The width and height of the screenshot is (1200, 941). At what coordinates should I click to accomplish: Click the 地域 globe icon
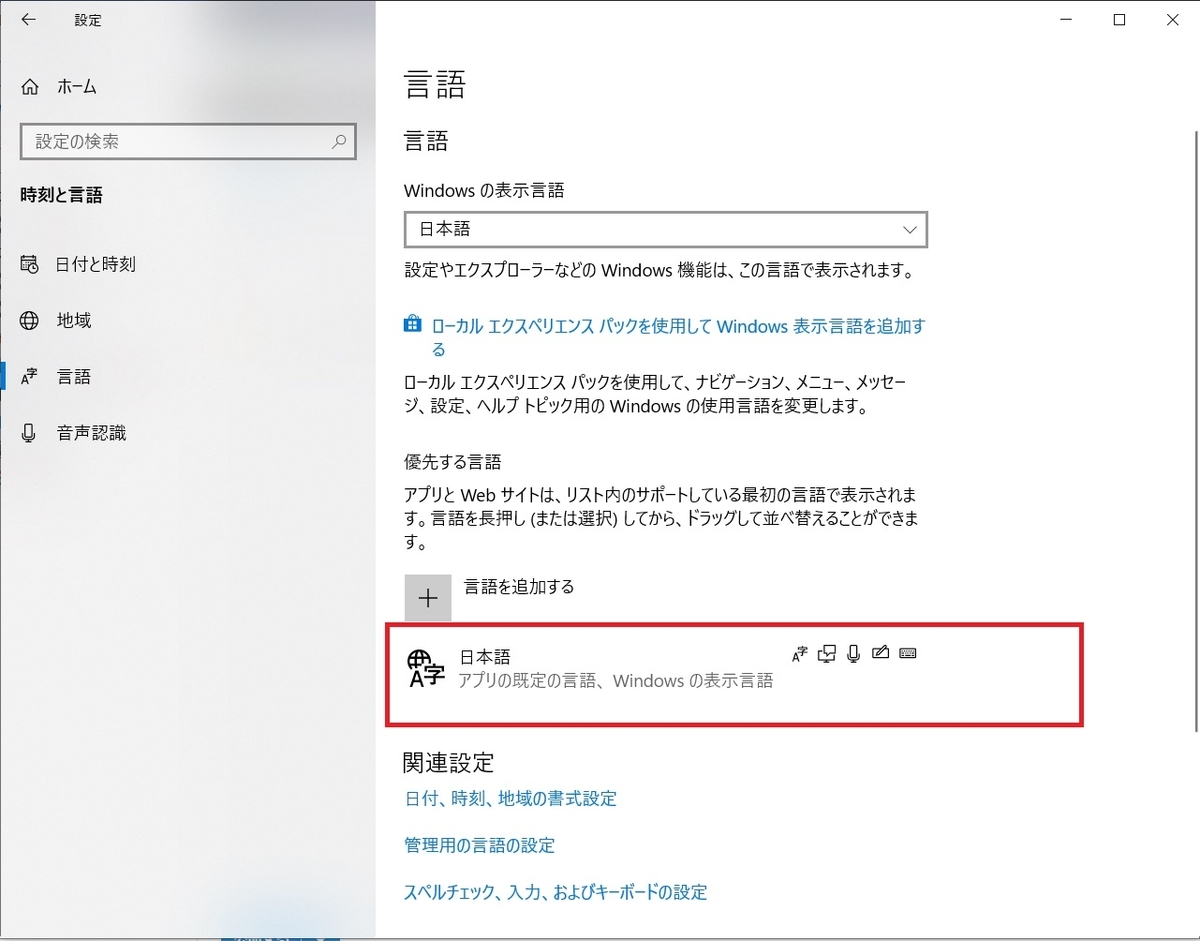30,320
